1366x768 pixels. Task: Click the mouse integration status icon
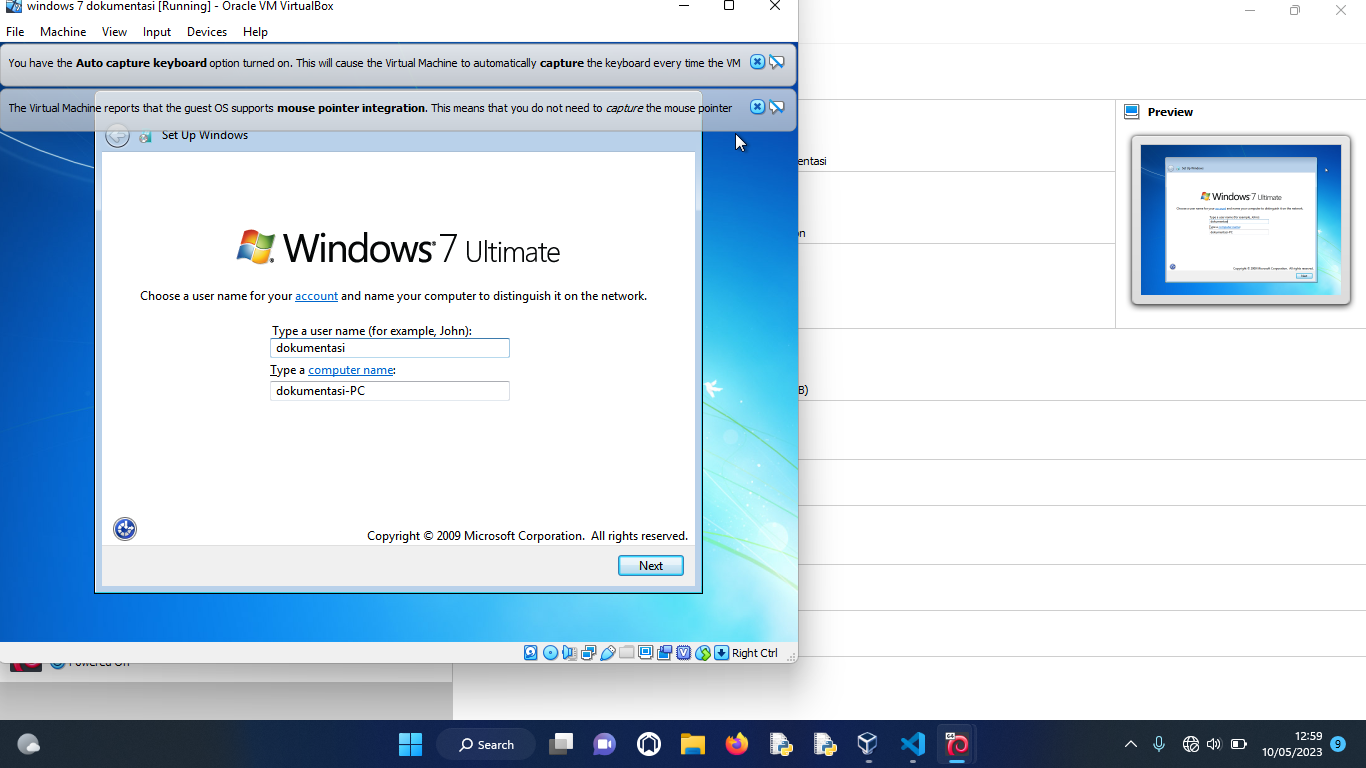click(703, 653)
